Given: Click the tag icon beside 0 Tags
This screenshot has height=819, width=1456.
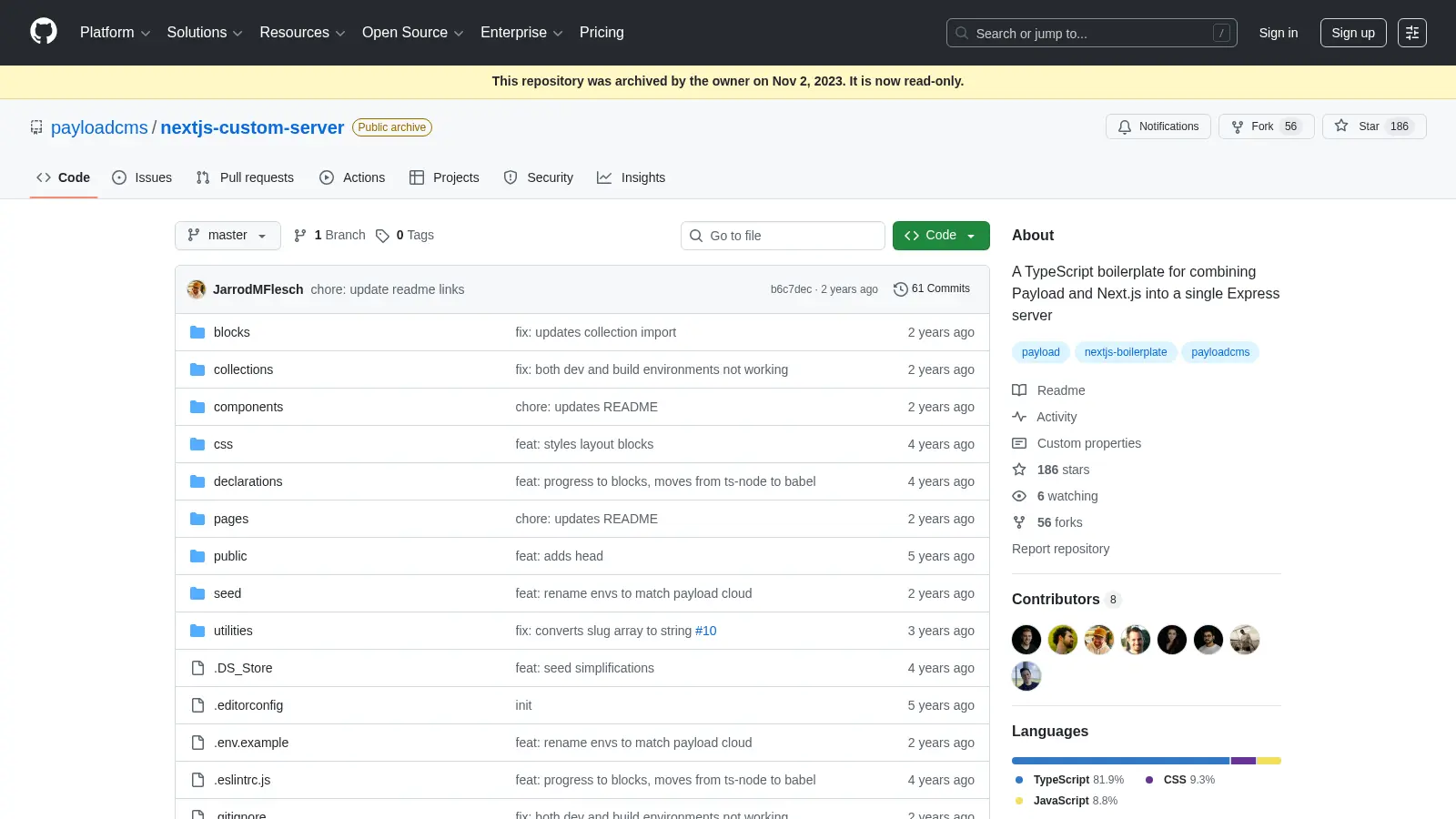Looking at the screenshot, I should [382, 236].
